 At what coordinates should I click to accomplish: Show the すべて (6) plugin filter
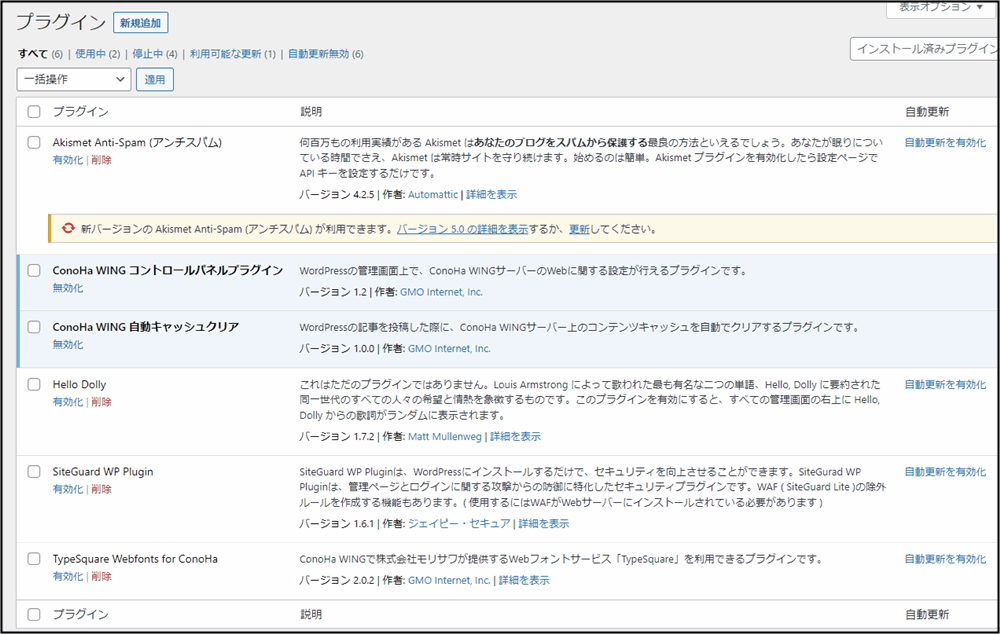[x=40, y=54]
